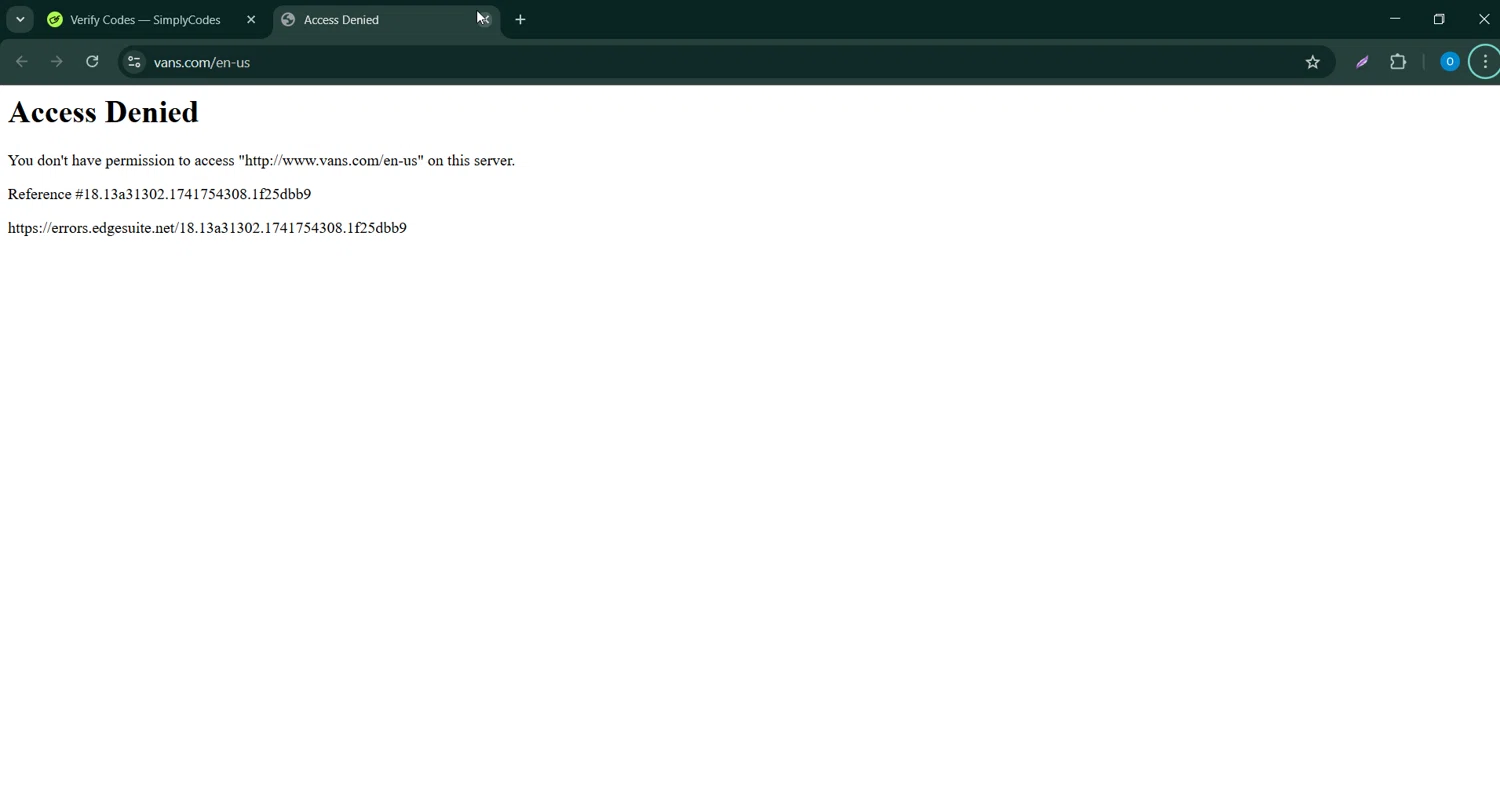Go forward to the next page
Viewport: 1500px width, 808px height.
[57, 62]
